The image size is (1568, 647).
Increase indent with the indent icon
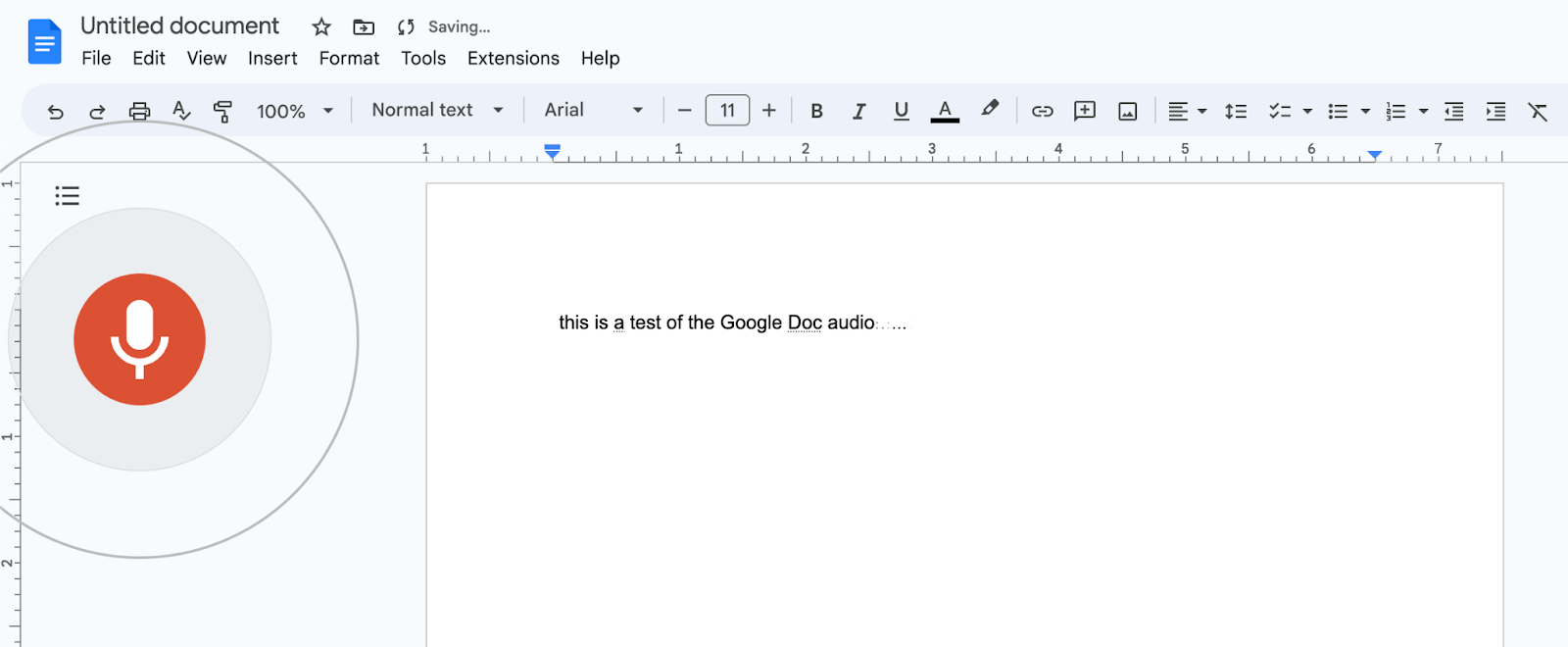point(1495,111)
